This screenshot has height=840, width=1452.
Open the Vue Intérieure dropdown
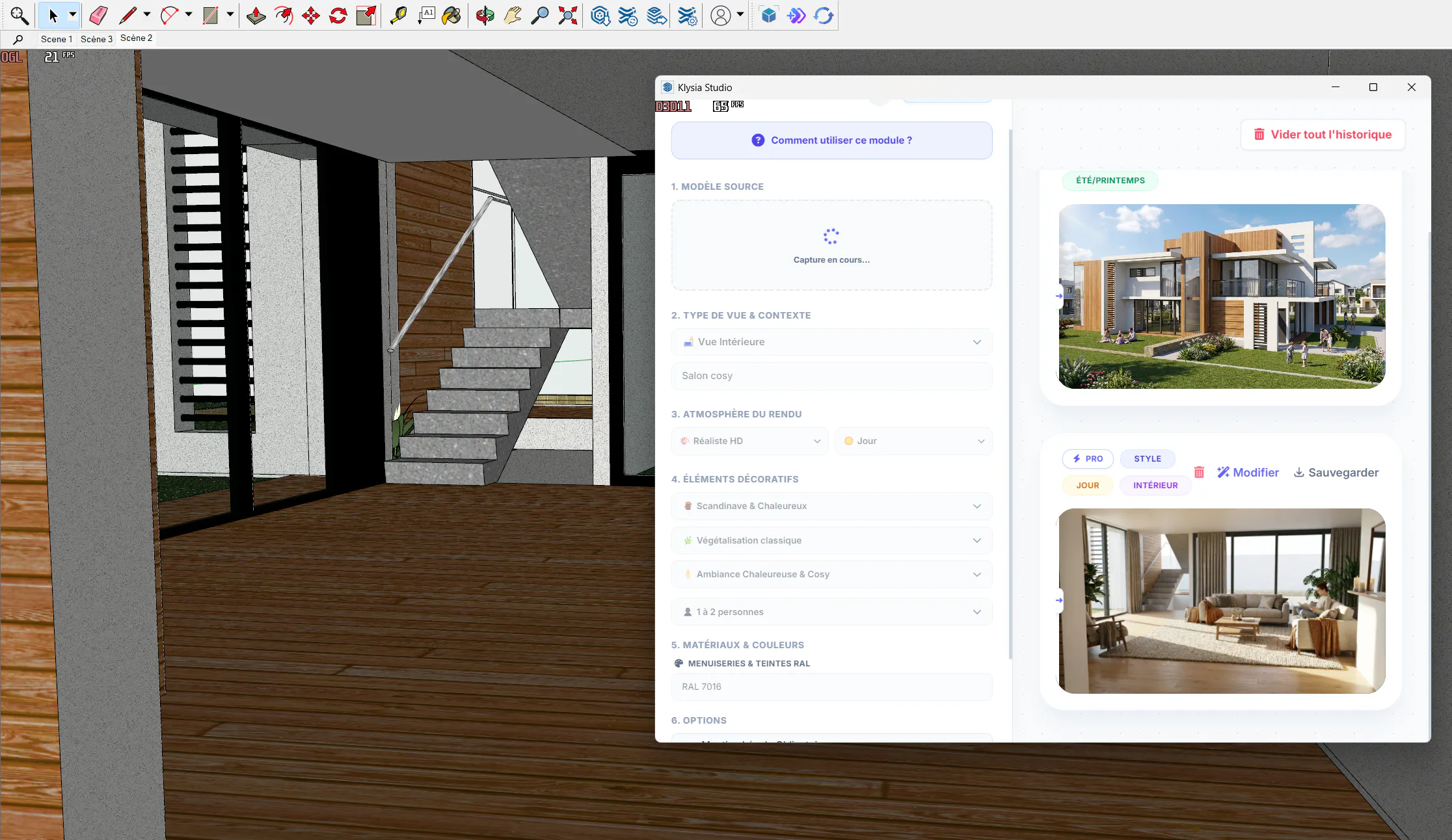tap(831, 342)
